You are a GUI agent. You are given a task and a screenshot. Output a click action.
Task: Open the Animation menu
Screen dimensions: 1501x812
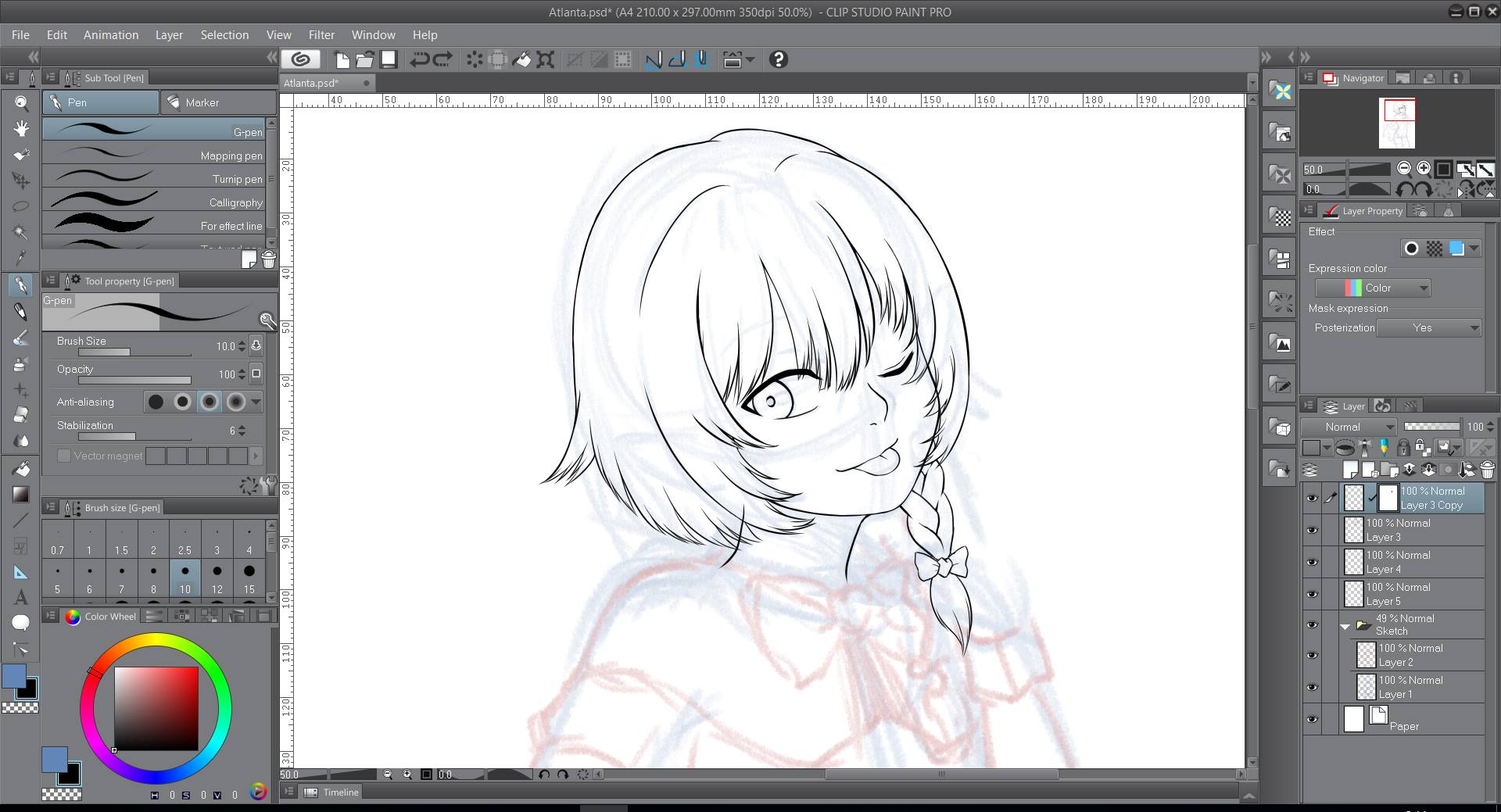[x=111, y=35]
